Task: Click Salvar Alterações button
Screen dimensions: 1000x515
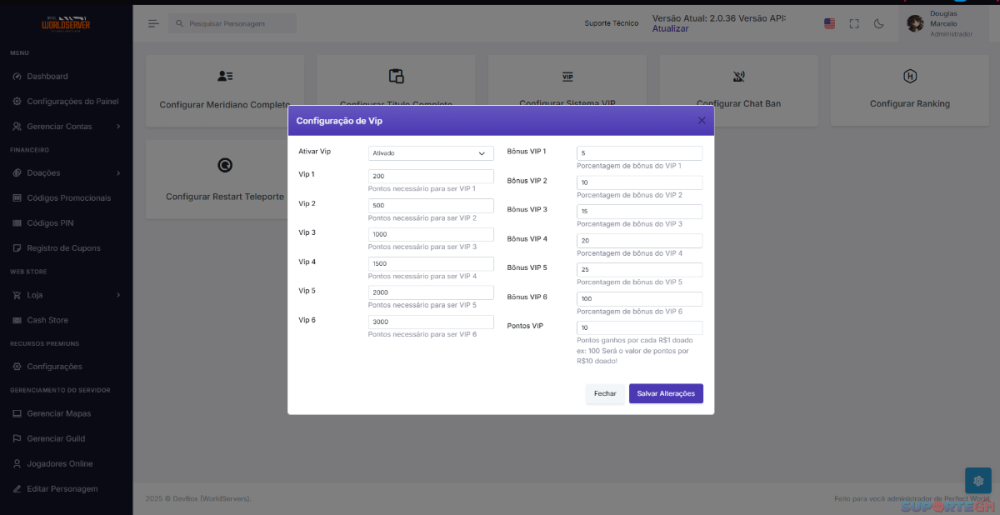Action: pyautogui.click(x=665, y=394)
